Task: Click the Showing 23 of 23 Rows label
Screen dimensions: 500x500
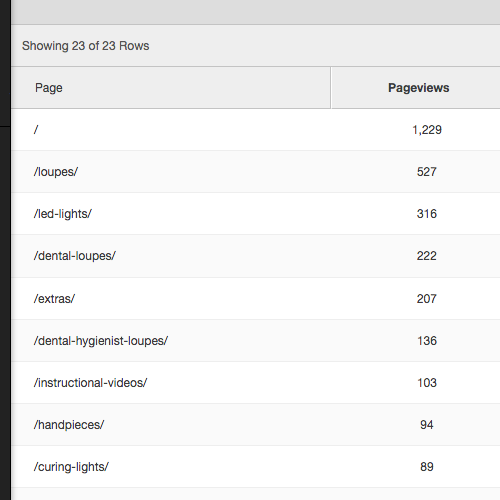Action: (x=86, y=46)
